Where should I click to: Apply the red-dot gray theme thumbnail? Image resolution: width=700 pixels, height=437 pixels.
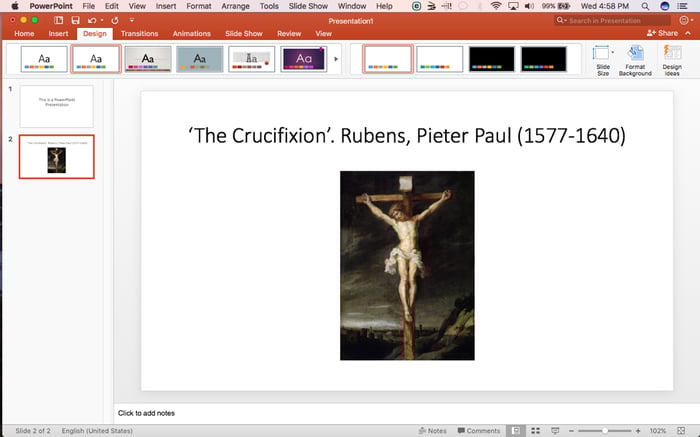point(252,59)
